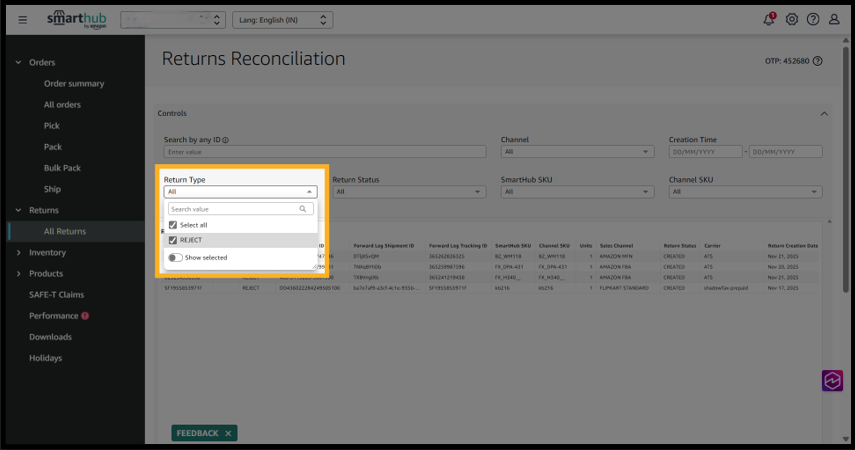Uncheck the REJECT option checkbox
The image size is (855, 450).
173,240
